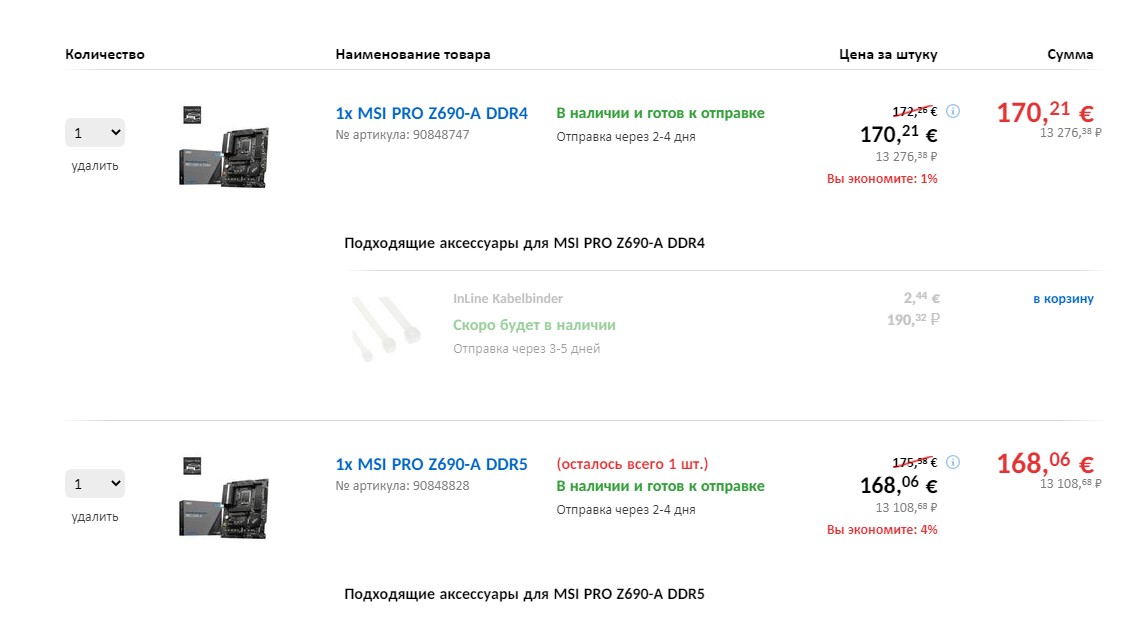
Task: Click the InLine Kabelbinder cable ties image
Action: point(374,326)
